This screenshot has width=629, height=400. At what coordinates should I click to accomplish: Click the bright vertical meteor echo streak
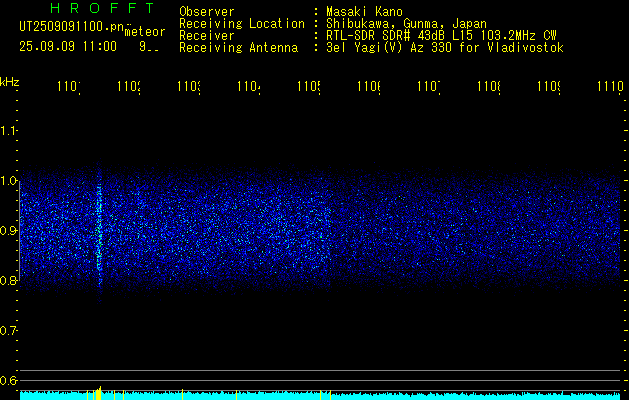click(99, 231)
